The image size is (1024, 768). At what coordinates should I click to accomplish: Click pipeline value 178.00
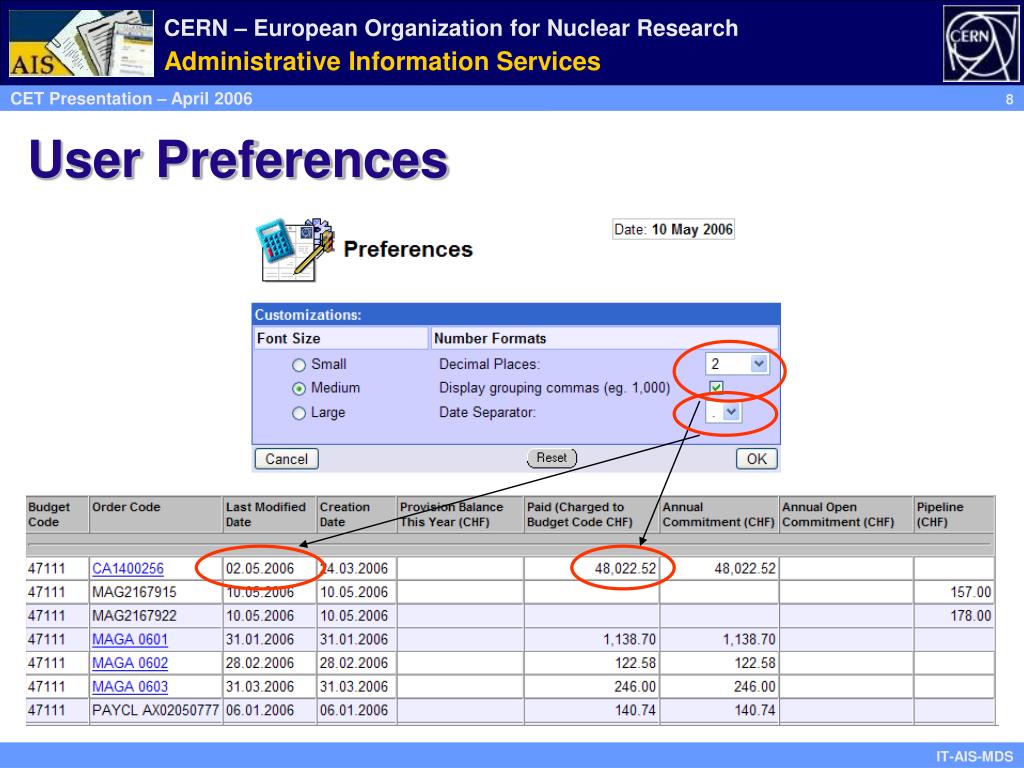tap(970, 616)
